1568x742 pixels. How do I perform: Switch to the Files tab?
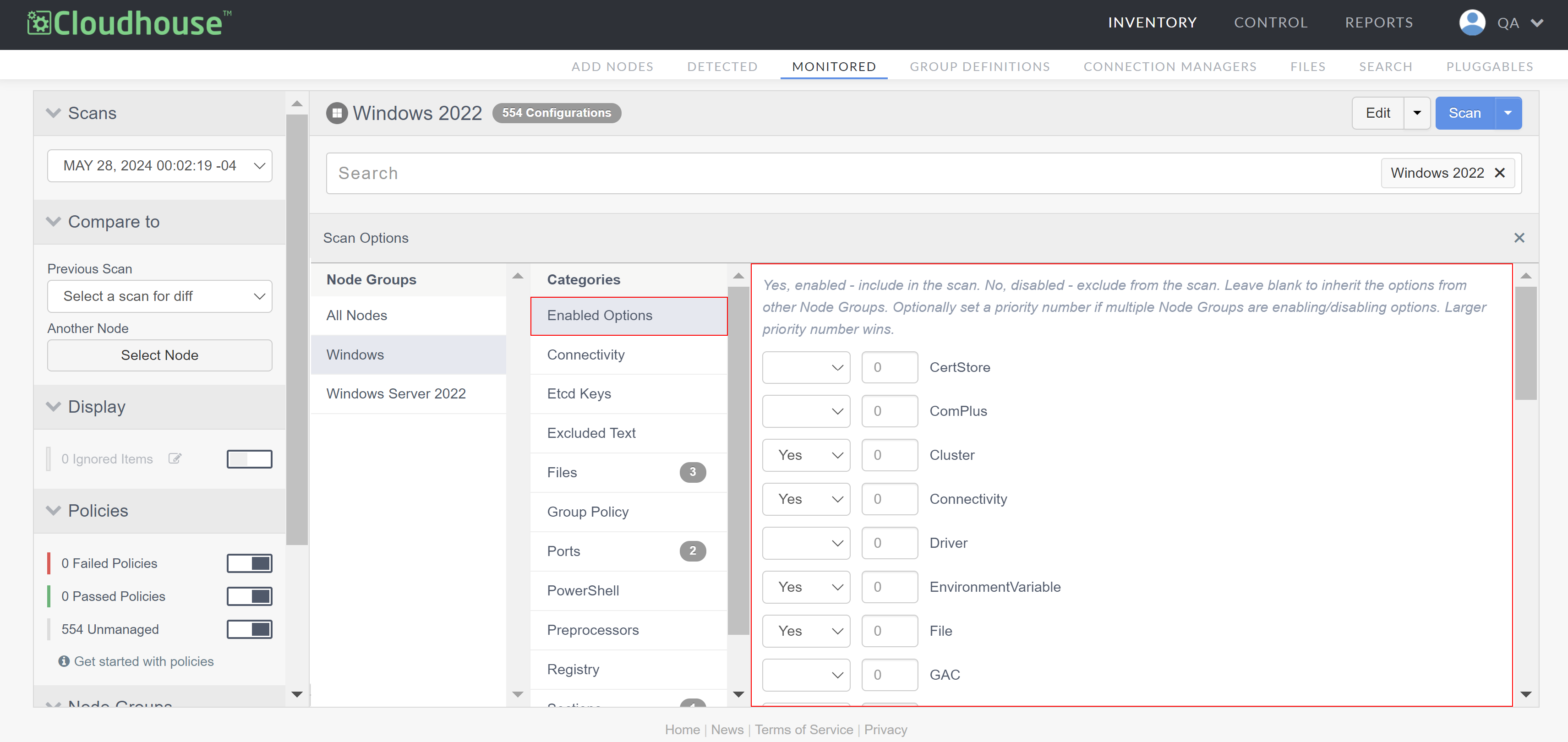(x=1307, y=66)
